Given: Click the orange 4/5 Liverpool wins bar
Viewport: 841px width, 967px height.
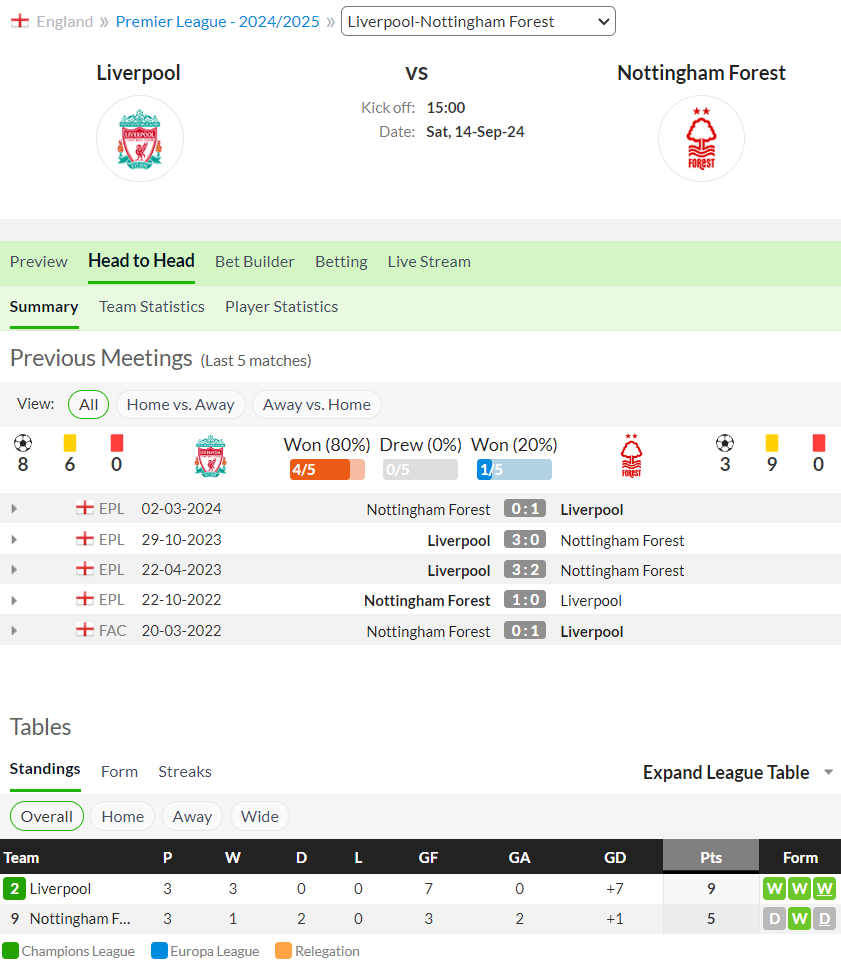Looking at the screenshot, I should pos(327,469).
